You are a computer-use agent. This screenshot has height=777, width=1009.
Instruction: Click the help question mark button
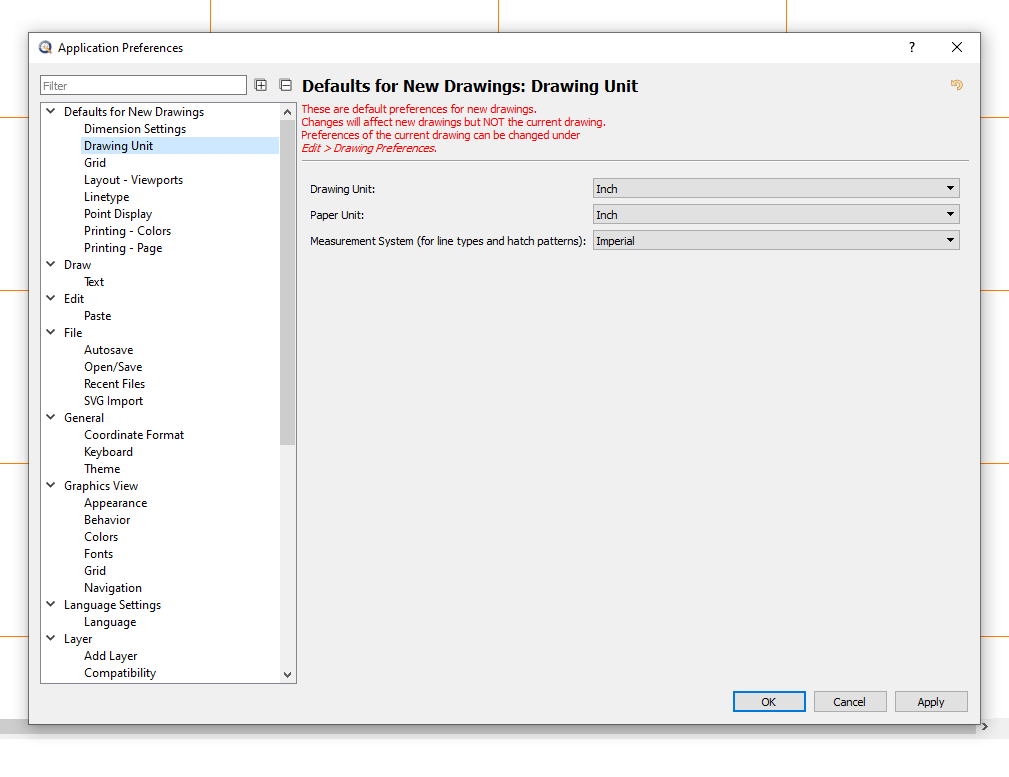[x=911, y=48]
